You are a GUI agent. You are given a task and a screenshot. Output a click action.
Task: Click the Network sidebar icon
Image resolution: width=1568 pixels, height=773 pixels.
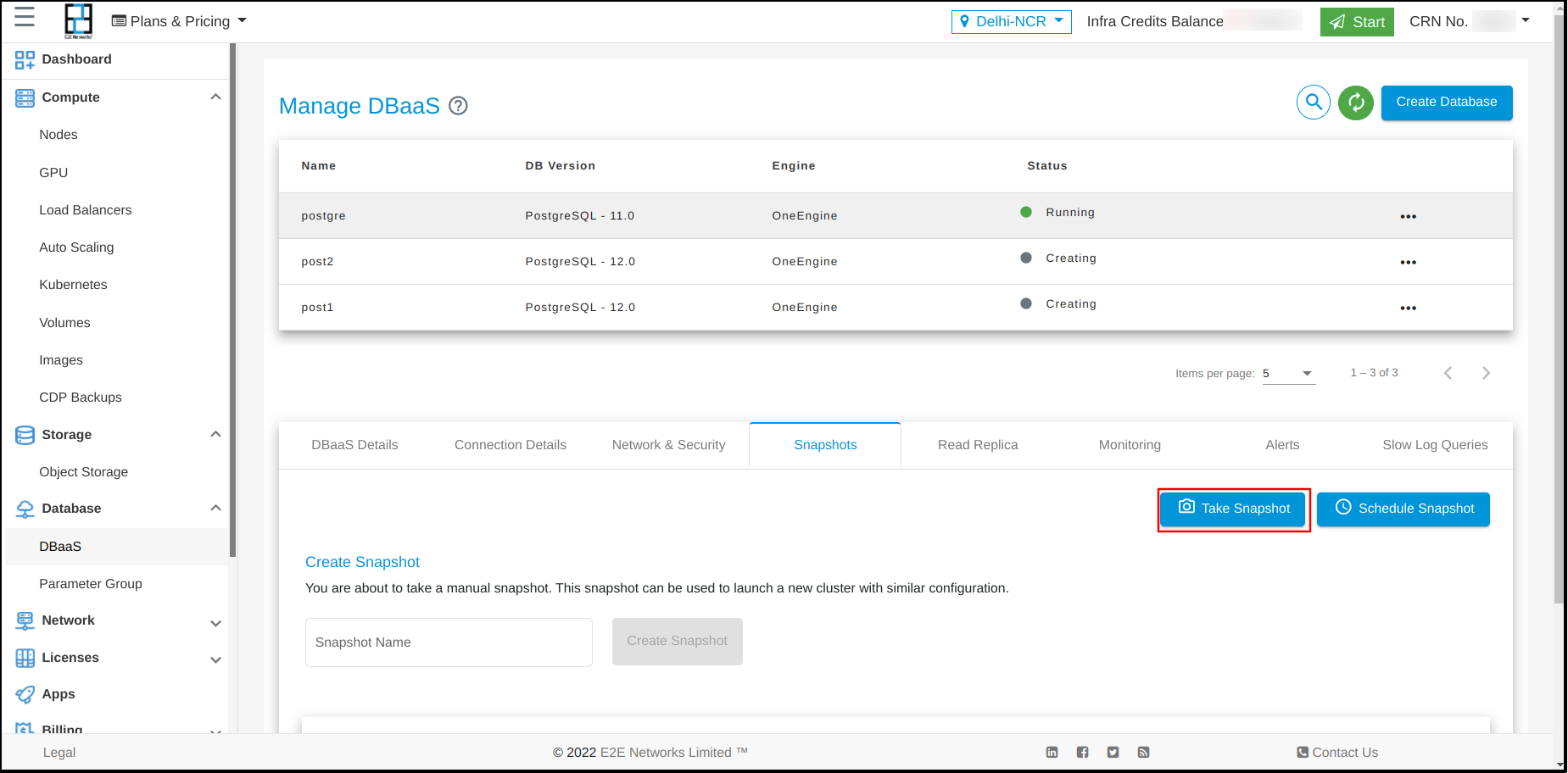point(25,620)
